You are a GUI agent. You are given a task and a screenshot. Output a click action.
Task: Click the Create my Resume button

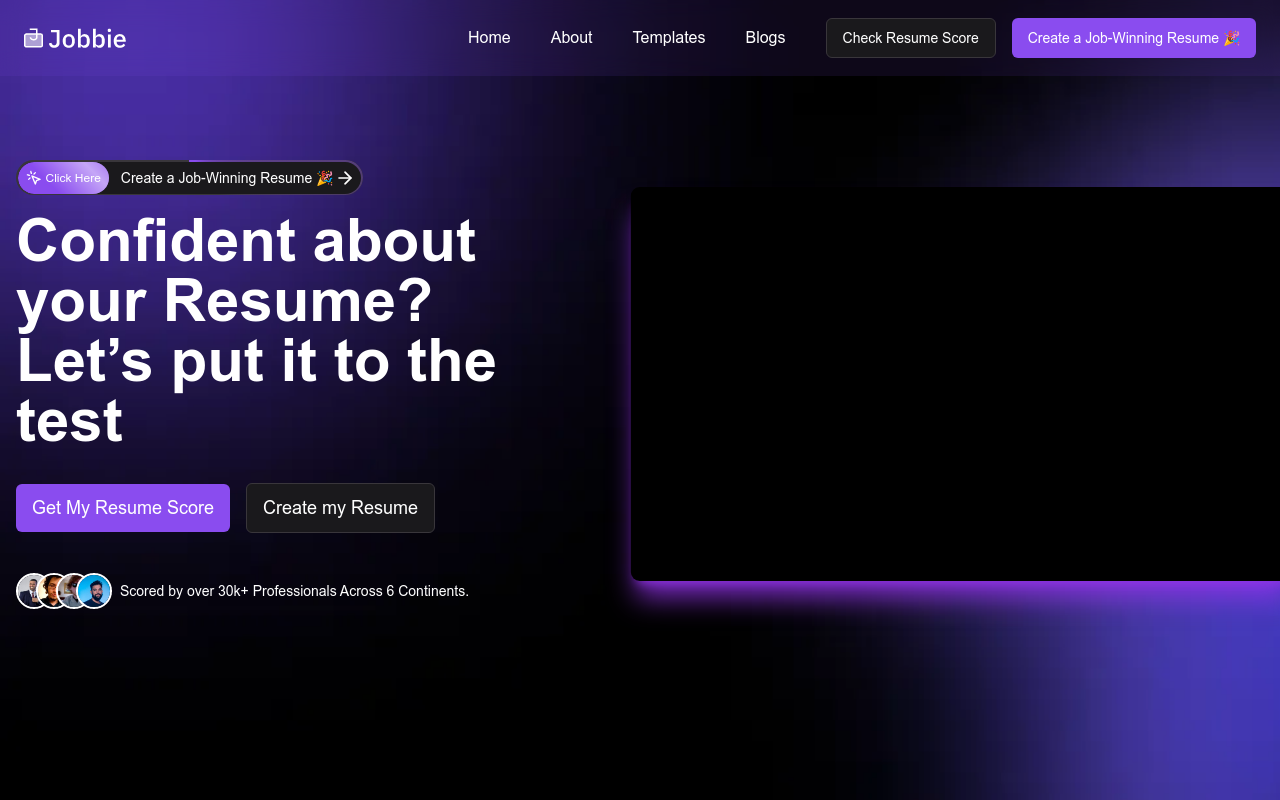click(x=340, y=508)
